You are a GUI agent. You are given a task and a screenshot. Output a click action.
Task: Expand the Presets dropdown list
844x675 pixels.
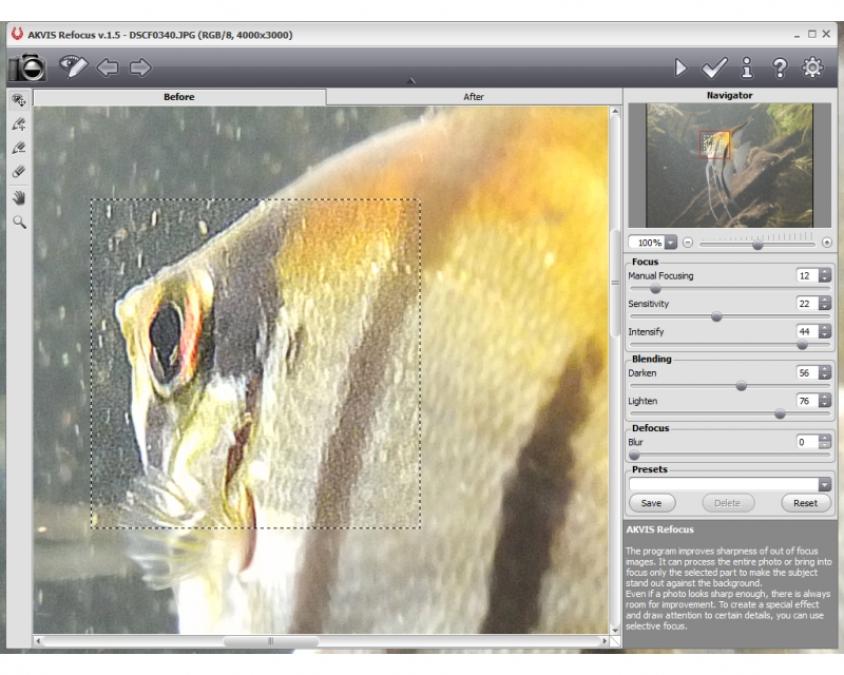pyautogui.click(x=824, y=484)
